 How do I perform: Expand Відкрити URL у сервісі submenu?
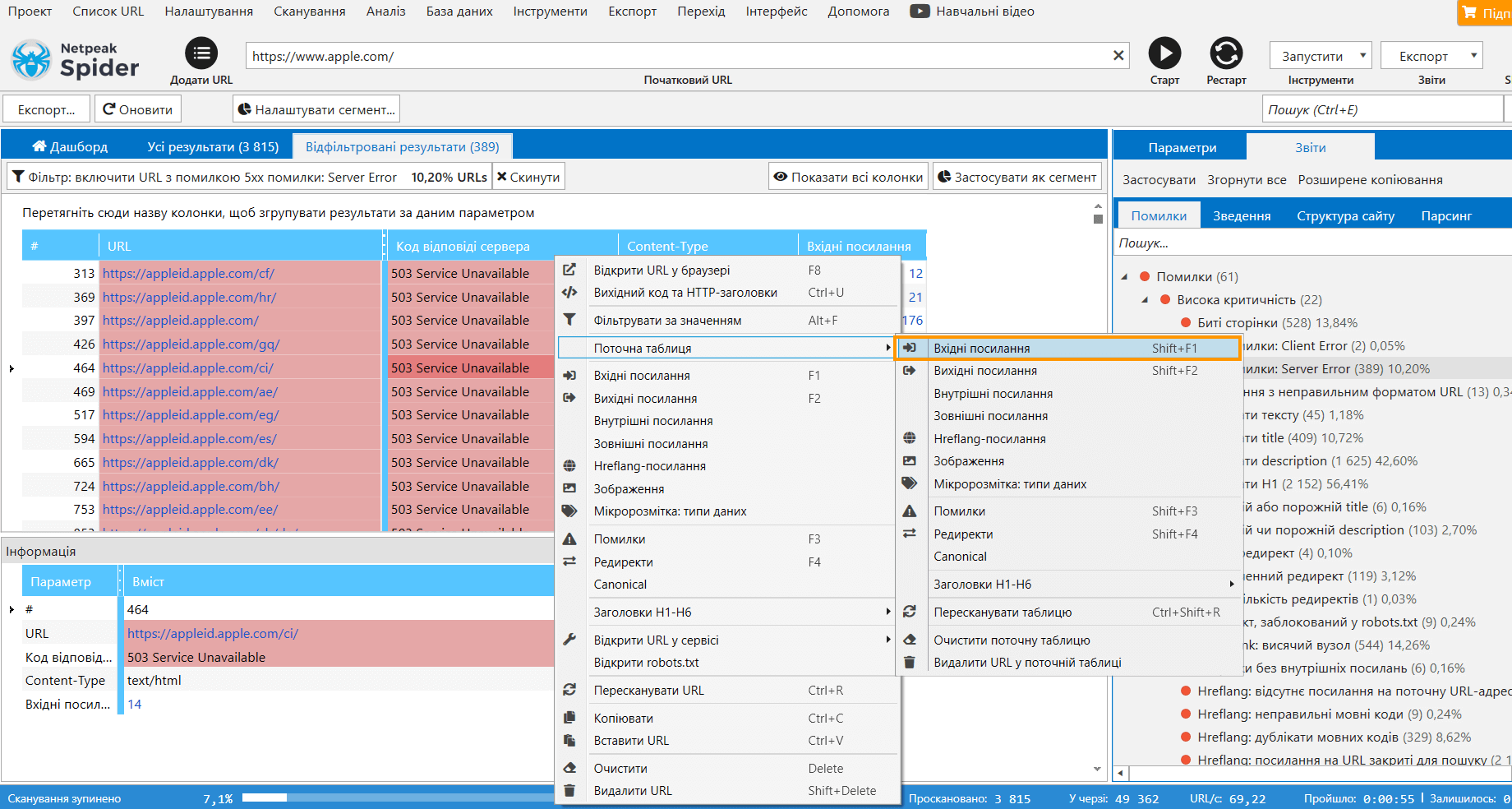click(887, 640)
